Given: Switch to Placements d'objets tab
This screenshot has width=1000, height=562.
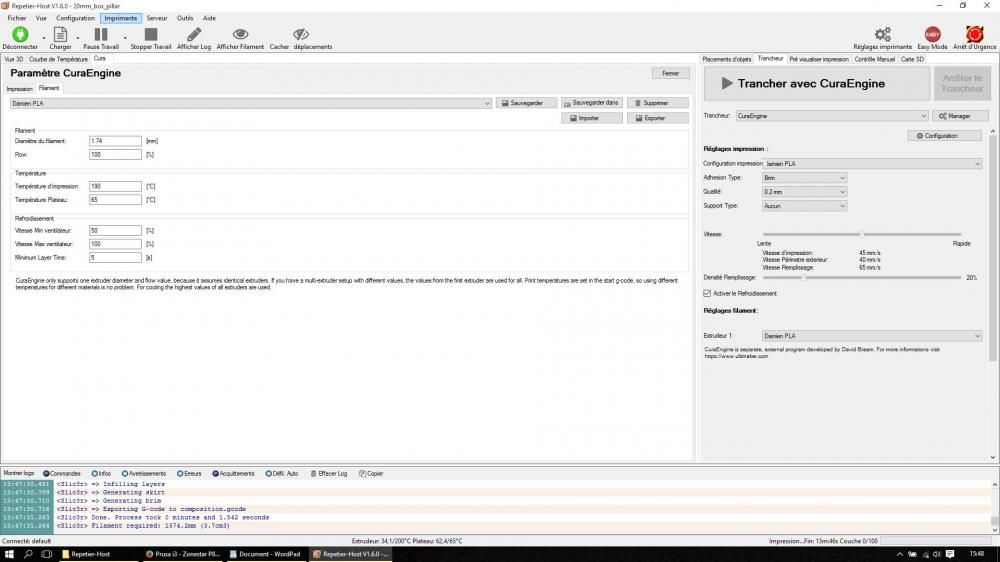Looking at the screenshot, I should coord(726,59).
